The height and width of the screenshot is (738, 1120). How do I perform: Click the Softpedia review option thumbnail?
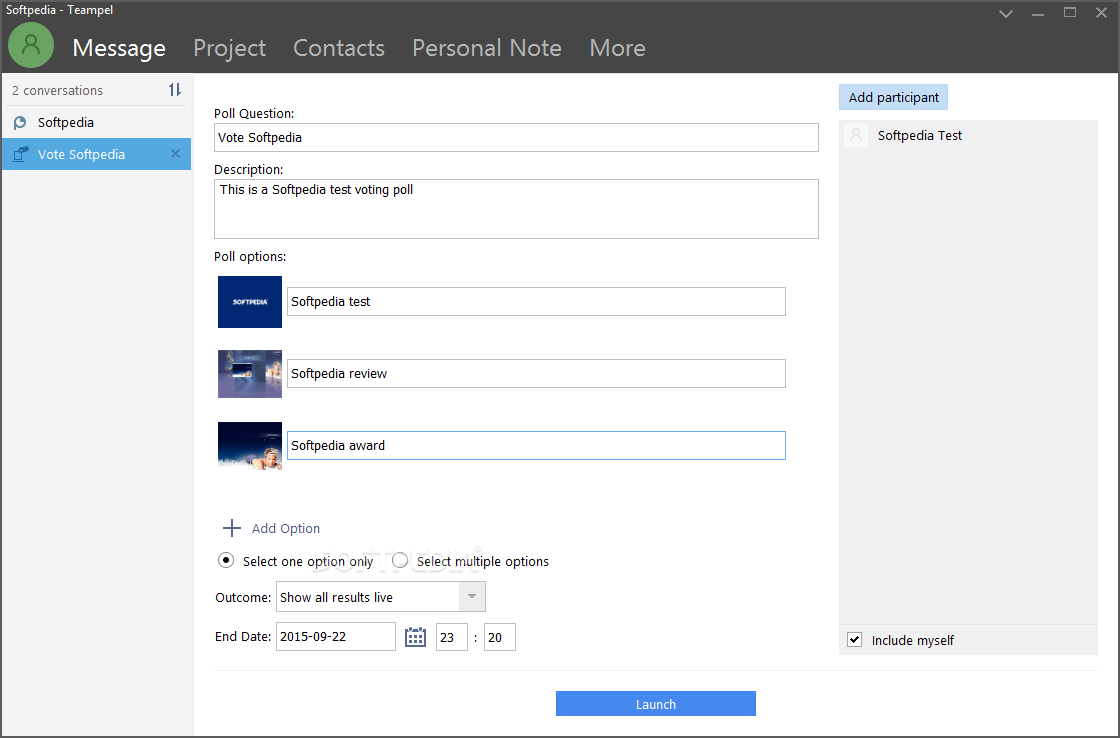click(250, 374)
